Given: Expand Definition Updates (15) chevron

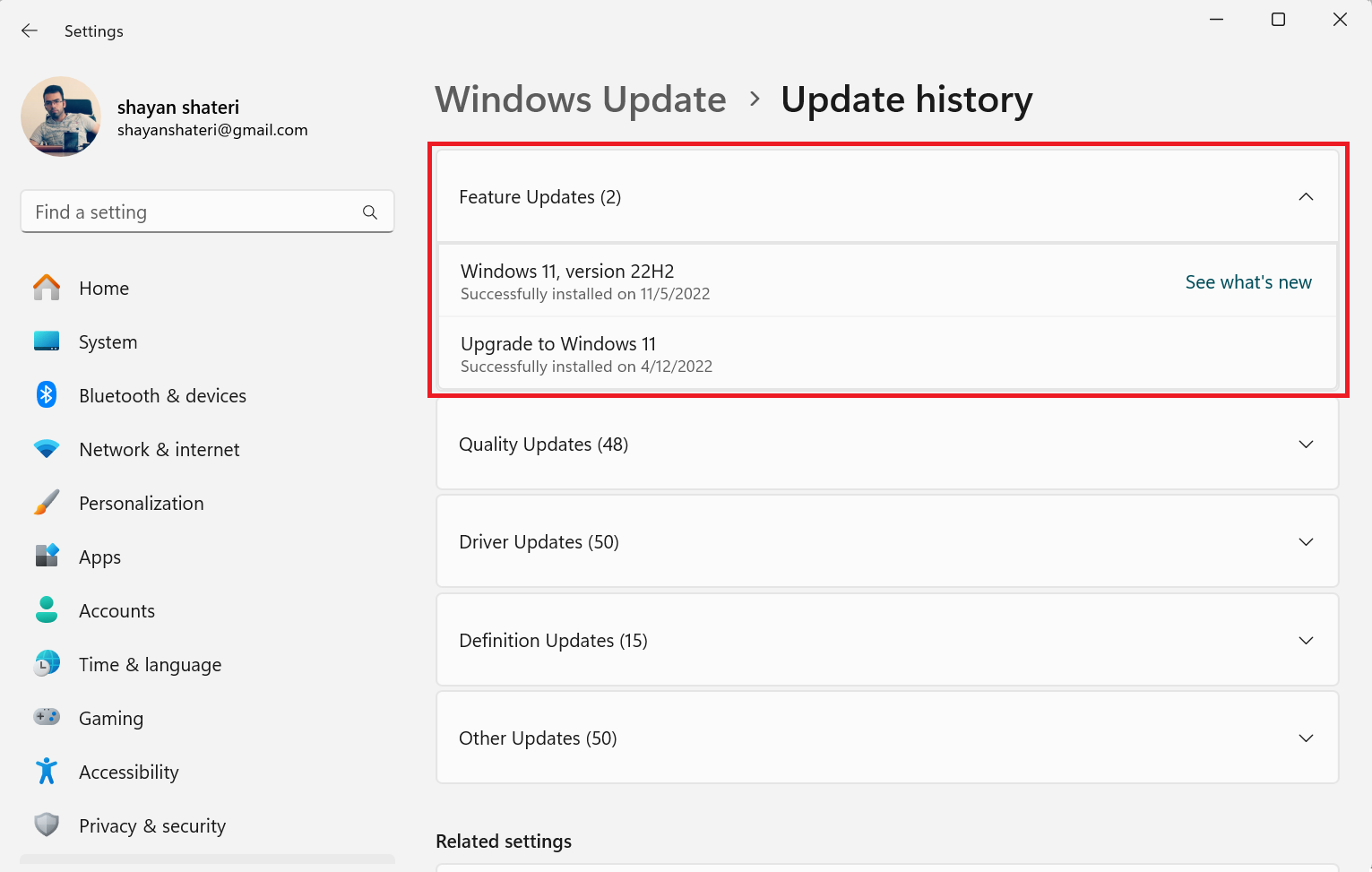Looking at the screenshot, I should point(1306,641).
